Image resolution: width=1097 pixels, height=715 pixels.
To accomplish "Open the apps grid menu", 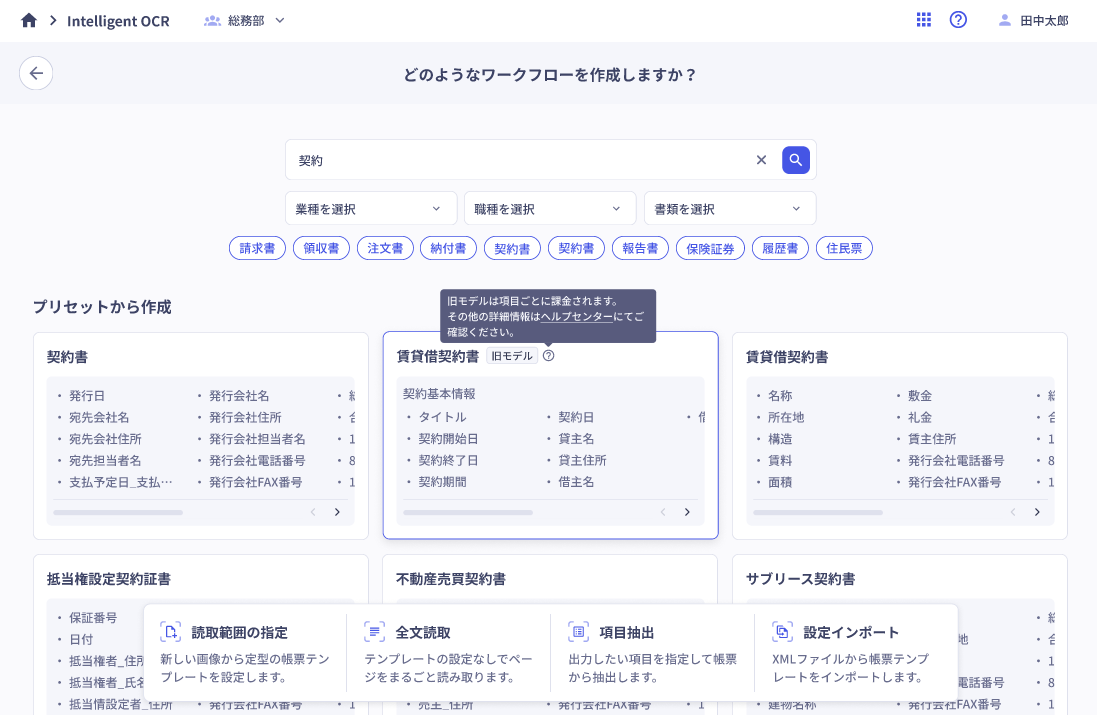I will (x=923, y=20).
